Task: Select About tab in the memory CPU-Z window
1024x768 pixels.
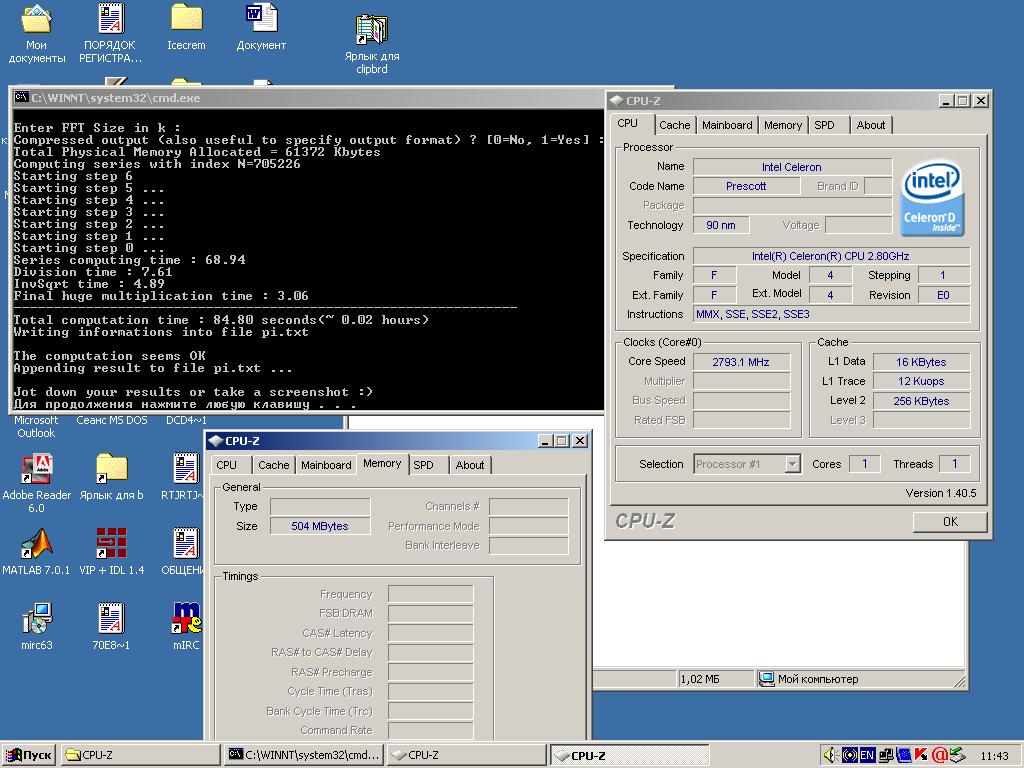Action: 470,465
